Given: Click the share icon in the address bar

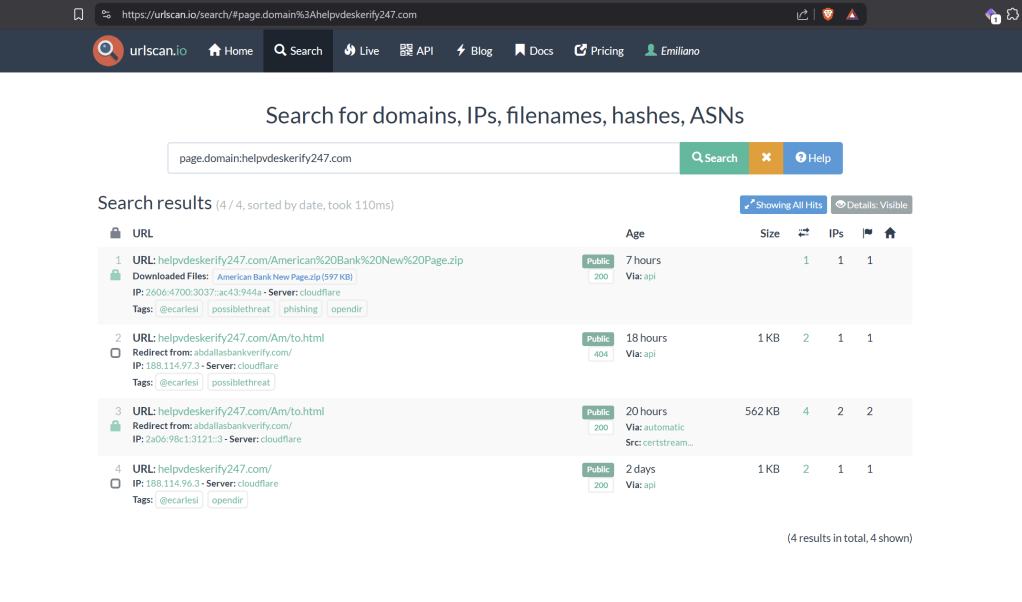Looking at the screenshot, I should [x=802, y=14].
